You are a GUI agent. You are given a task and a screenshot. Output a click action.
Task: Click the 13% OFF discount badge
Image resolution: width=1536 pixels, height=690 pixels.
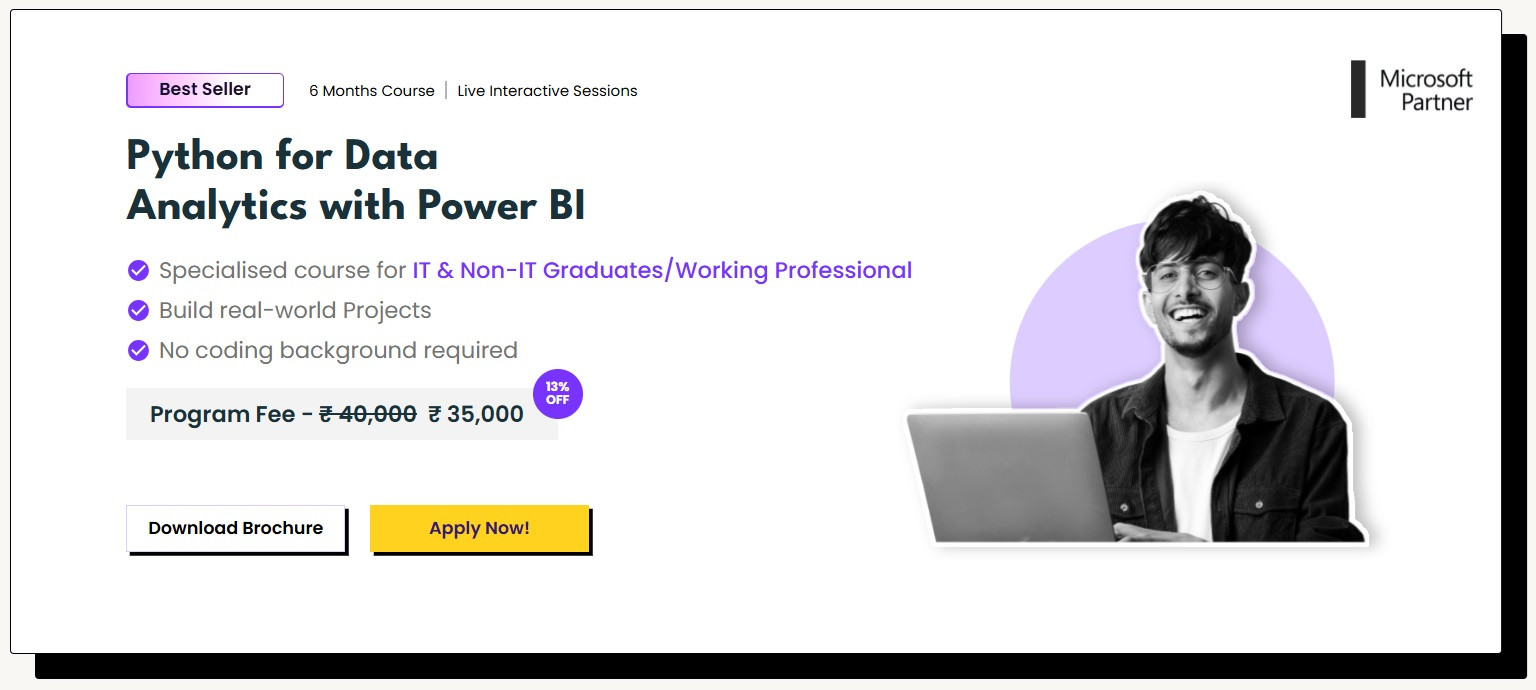tap(557, 394)
